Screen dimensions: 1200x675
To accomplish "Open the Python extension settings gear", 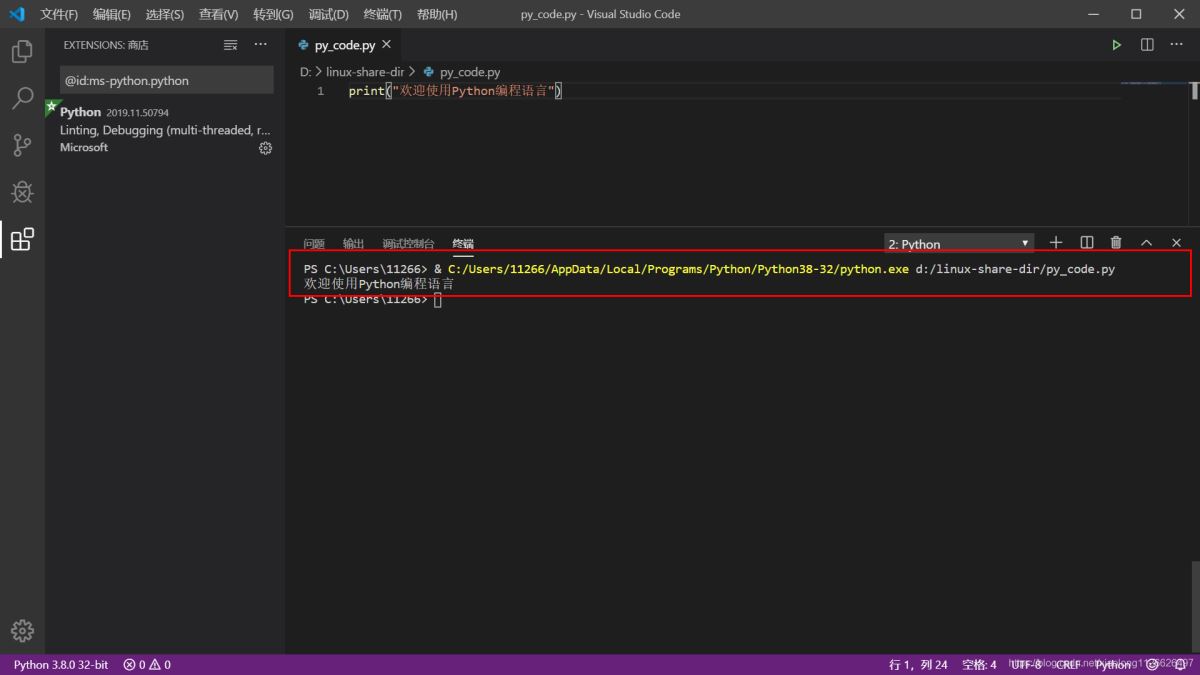I will (x=265, y=147).
